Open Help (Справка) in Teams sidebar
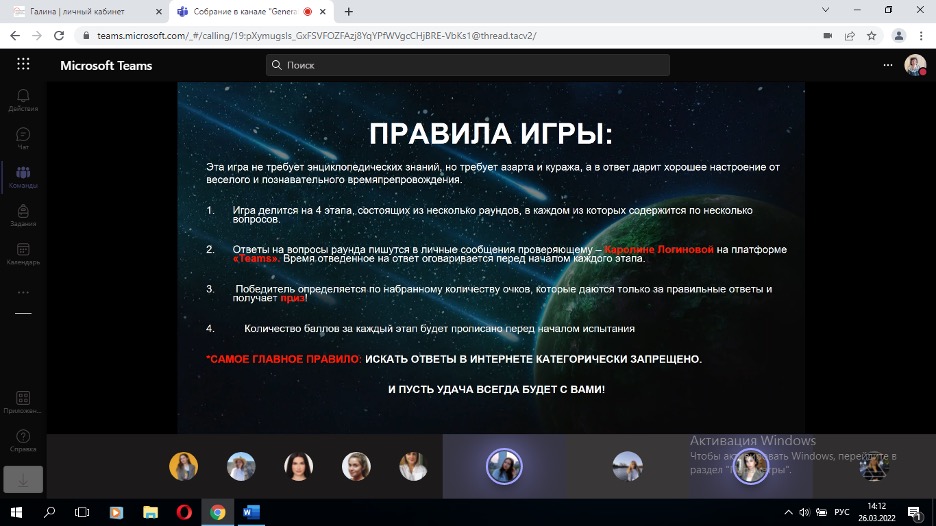The width and height of the screenshot is (936, 526). [23, 440]
